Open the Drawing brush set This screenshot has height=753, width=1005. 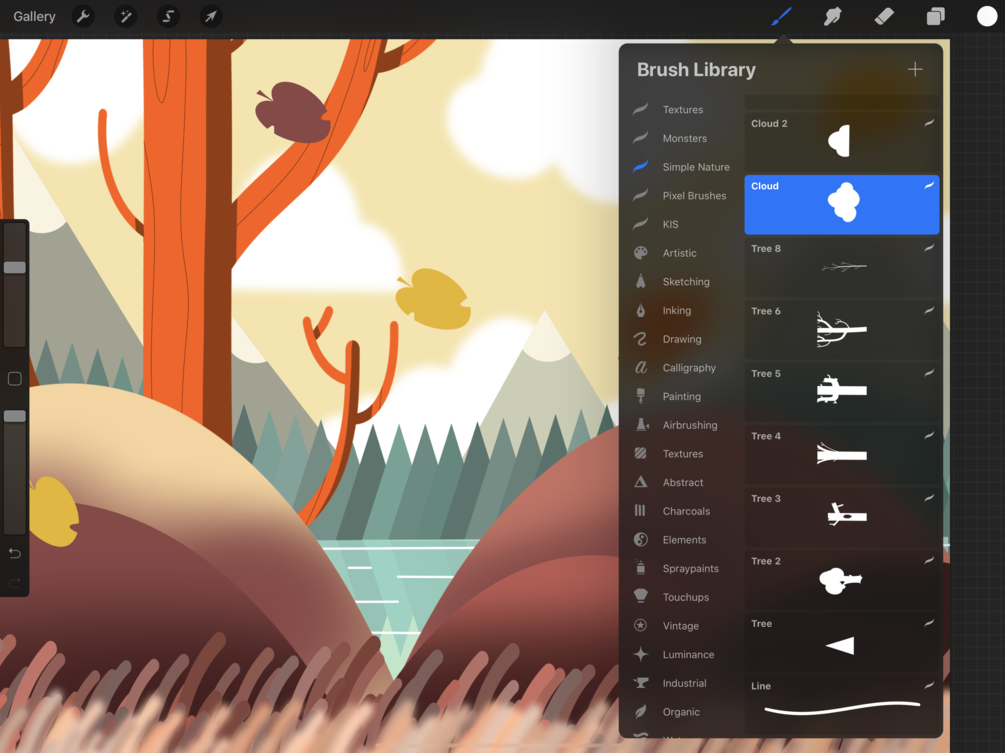[681, 339]
